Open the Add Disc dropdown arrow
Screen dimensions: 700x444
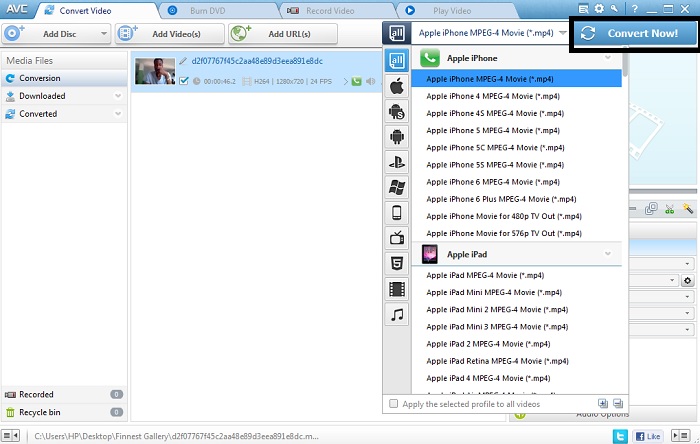pyautogui.click(x=104, y=33)
